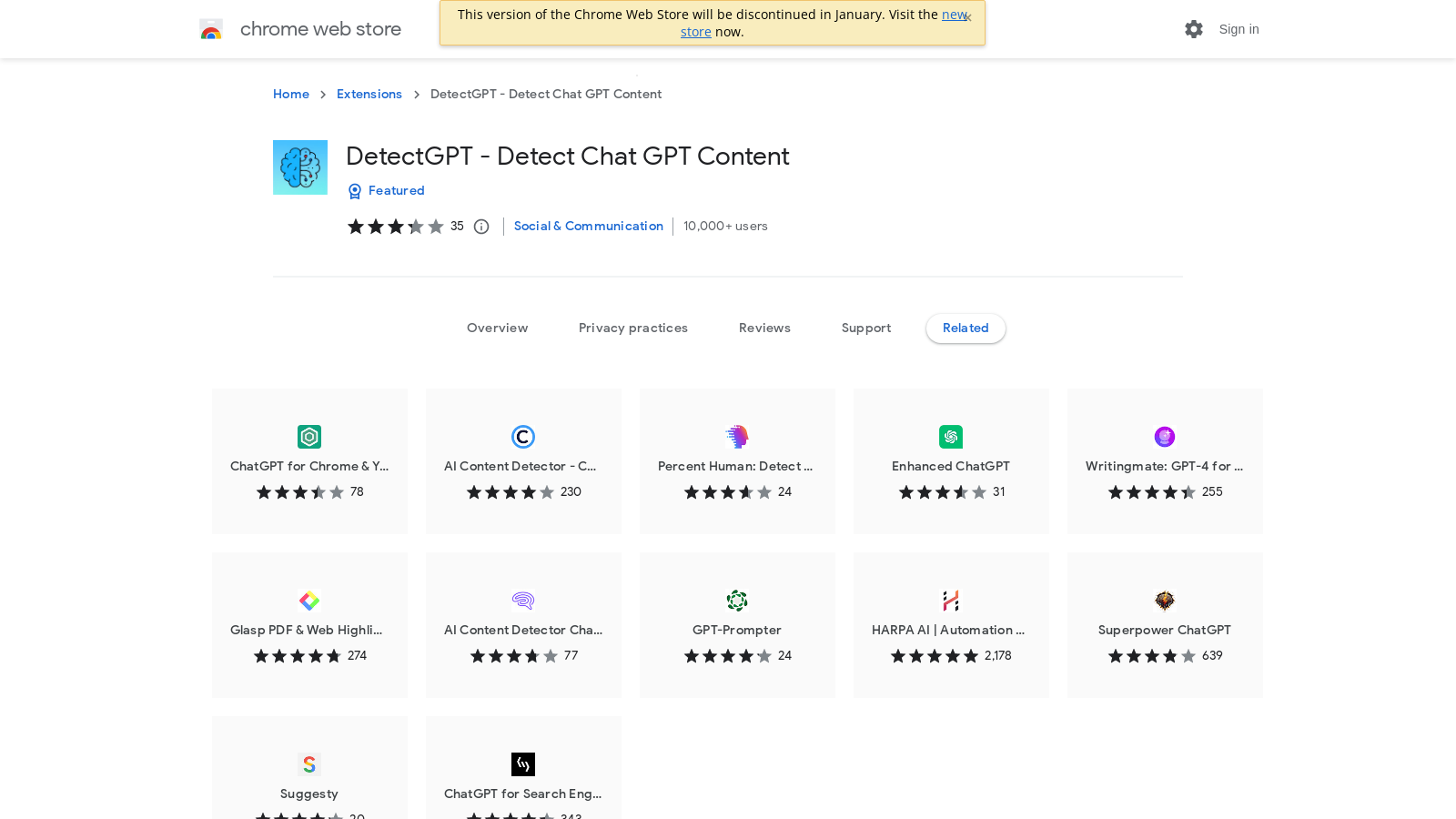
Task: Go to Home breadcrumb link
Action: coord(291,95)
